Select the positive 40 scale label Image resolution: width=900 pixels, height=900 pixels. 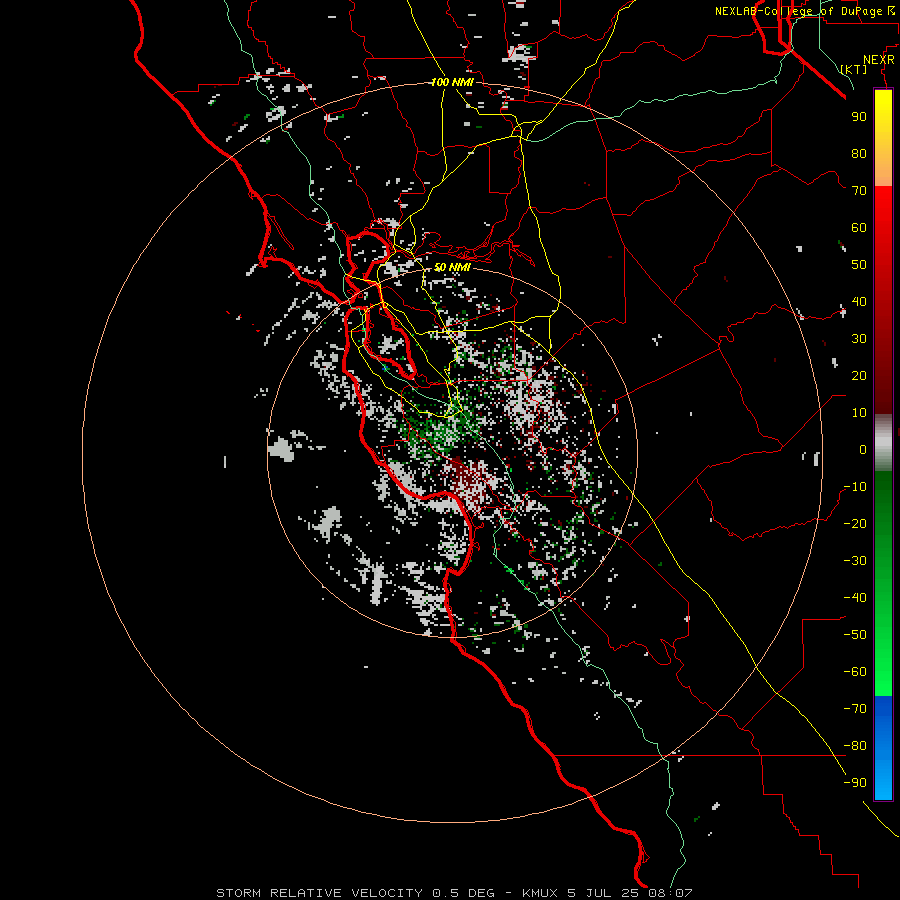coord(859,301)
